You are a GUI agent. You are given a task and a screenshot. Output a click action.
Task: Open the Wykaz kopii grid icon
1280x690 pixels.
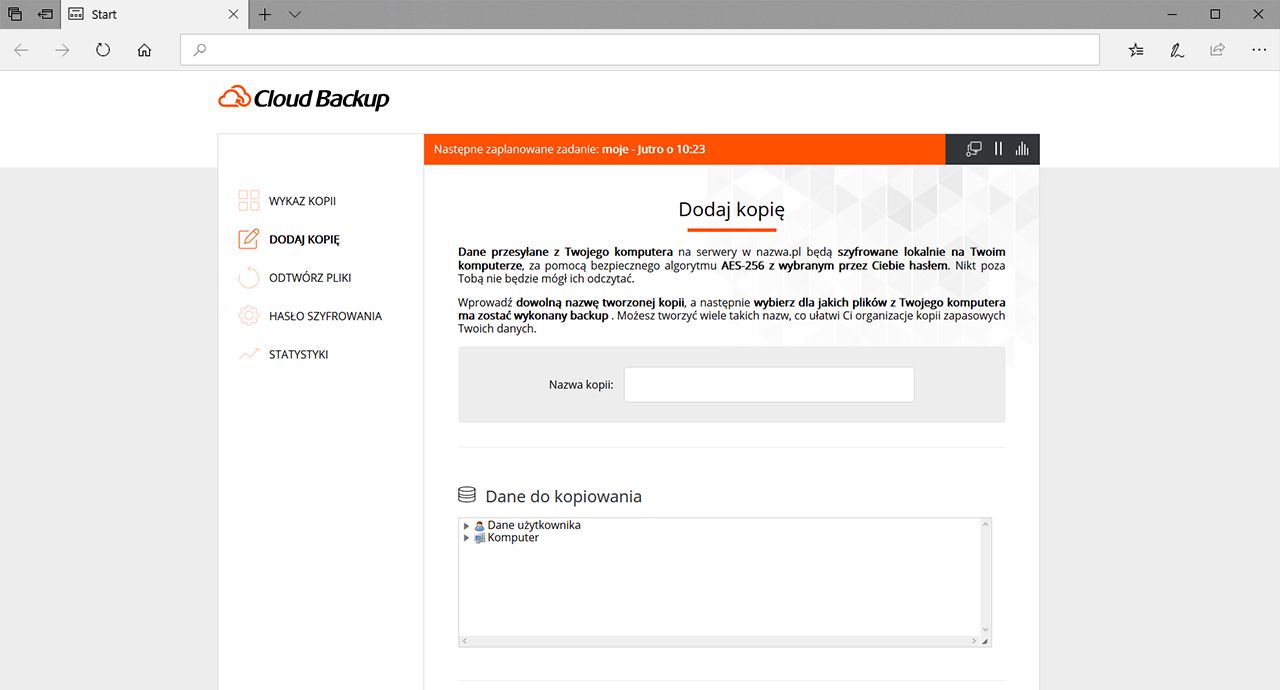tap(249, 201)
